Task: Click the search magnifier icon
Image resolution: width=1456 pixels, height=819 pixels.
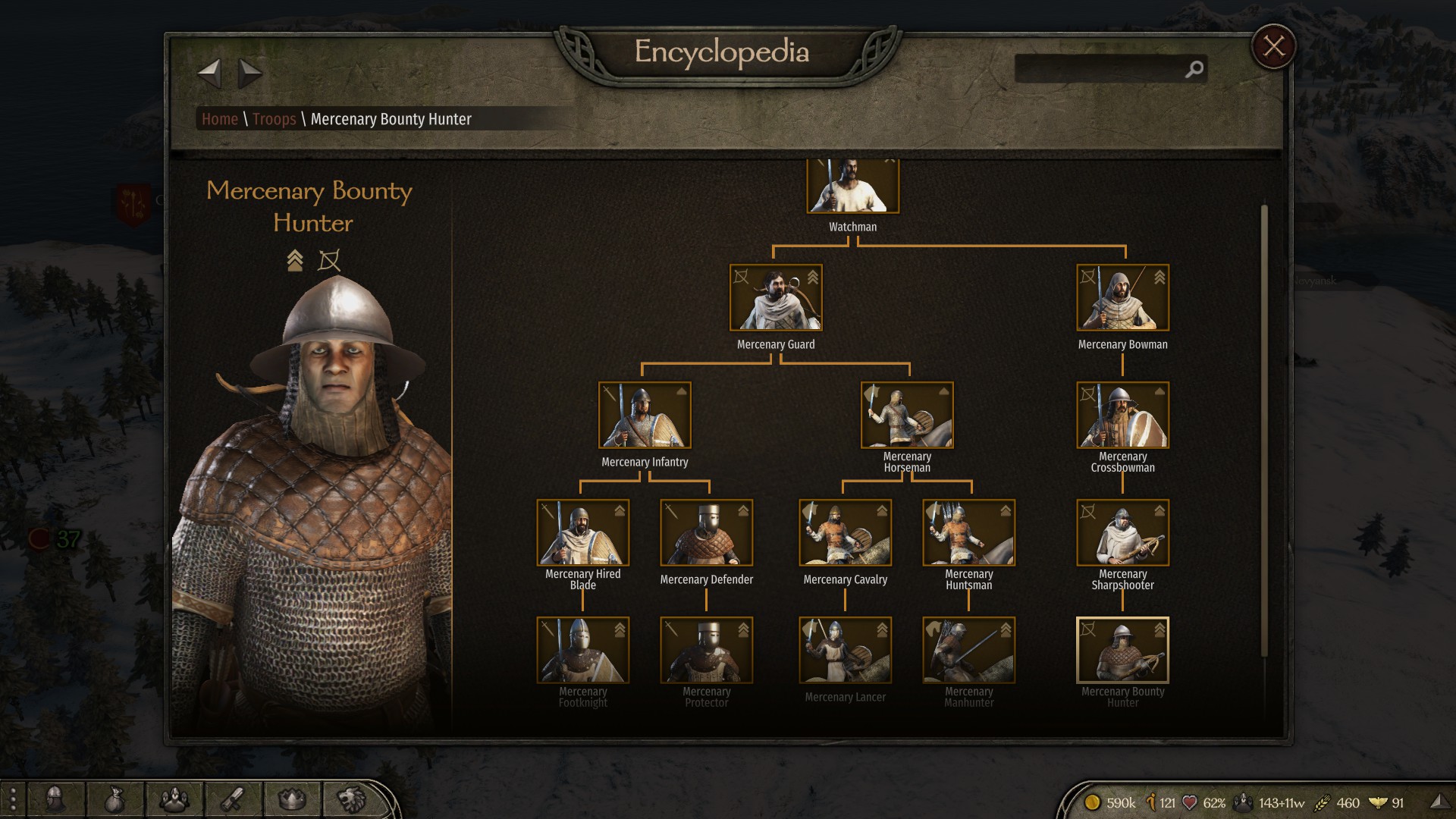Action: point(1194,70)
